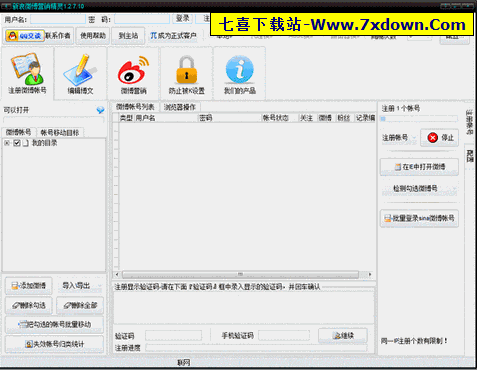Open the blue info 我们的产品 icon
This screenshot has width=477, height=370.
tap(239, 74)
